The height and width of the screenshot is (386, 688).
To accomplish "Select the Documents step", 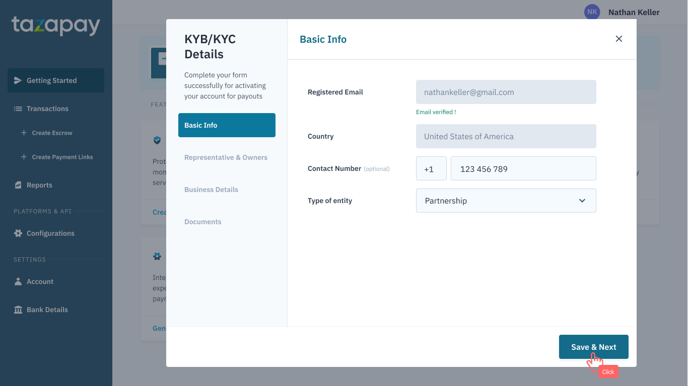I will (203, 222).
